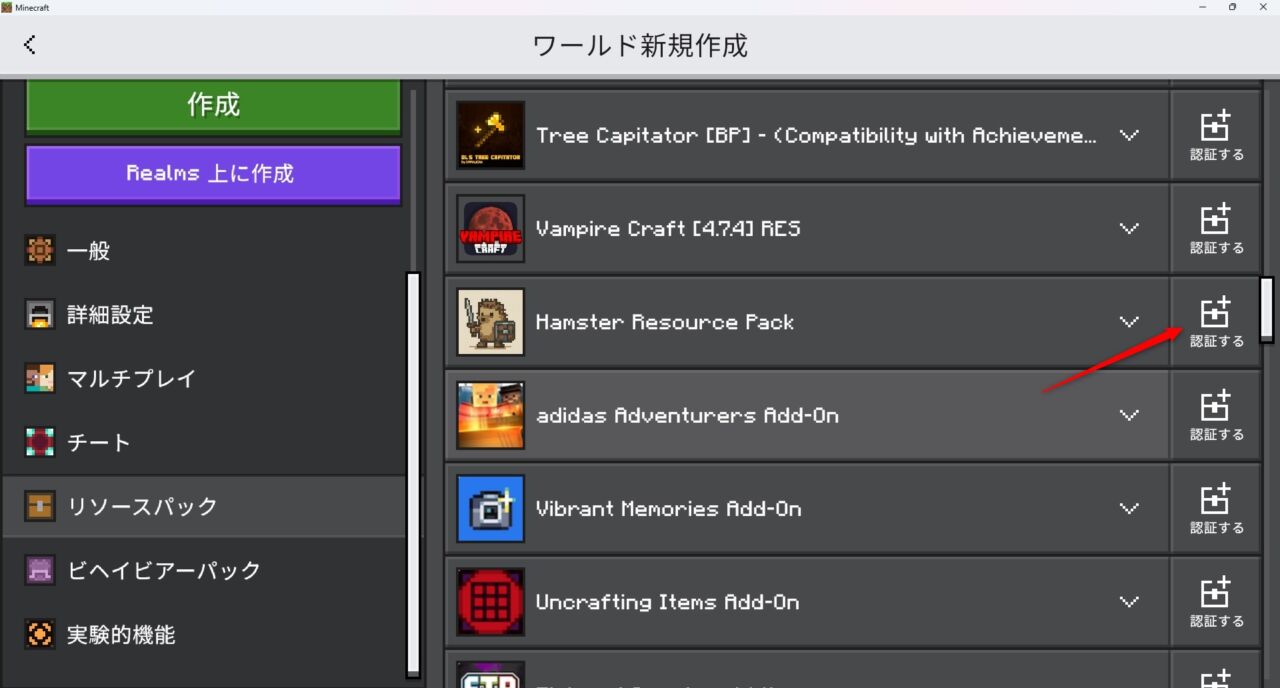The height and width of the screenshot is (688, 1280).
Task: Click the left sidebar scrollbar
Action: 413,475
